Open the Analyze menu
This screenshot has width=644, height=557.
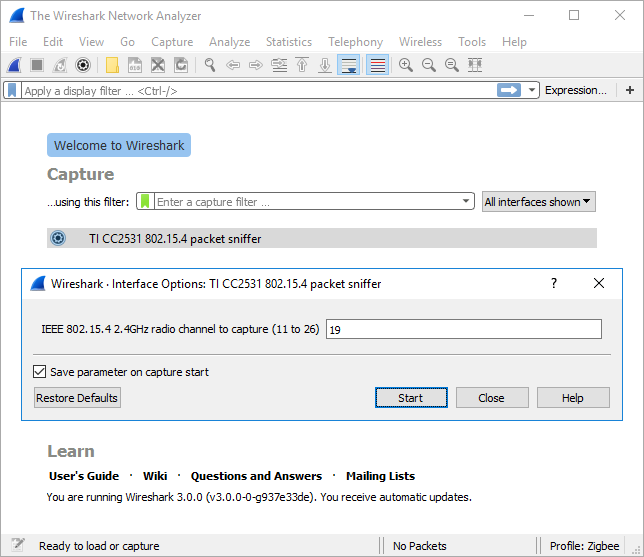coord(230,42)
